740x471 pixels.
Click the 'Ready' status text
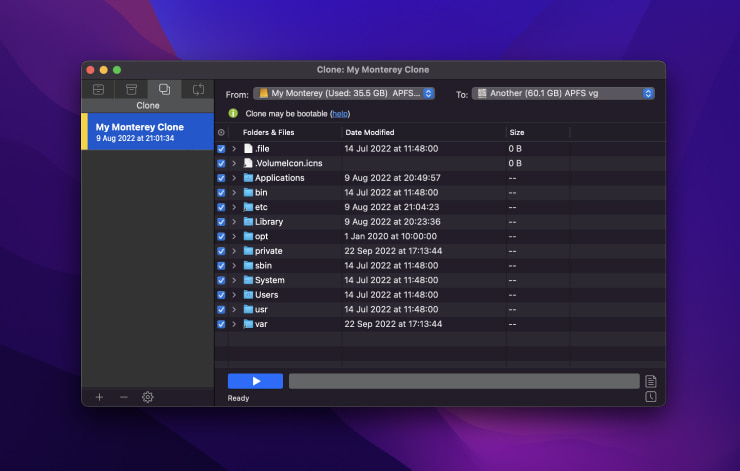238,398
